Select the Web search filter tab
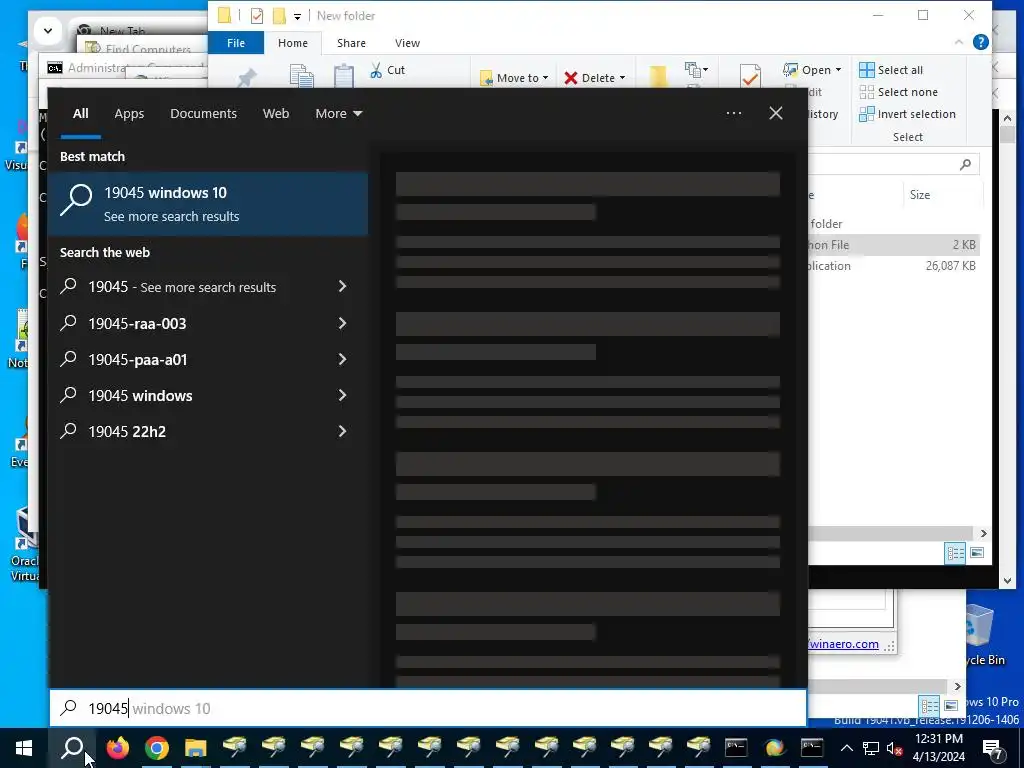Image resolution: width=1024 pixels, height=768 pixels. coord(276,114)
